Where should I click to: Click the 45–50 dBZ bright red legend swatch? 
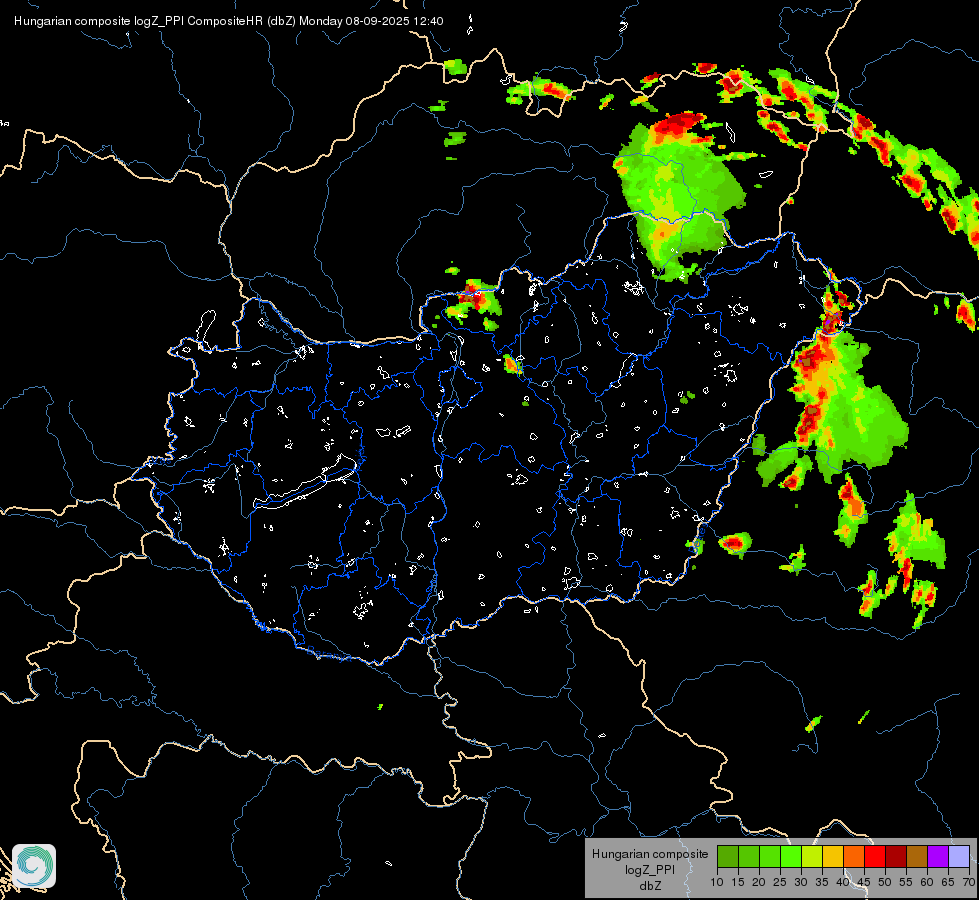click(875, 856)
